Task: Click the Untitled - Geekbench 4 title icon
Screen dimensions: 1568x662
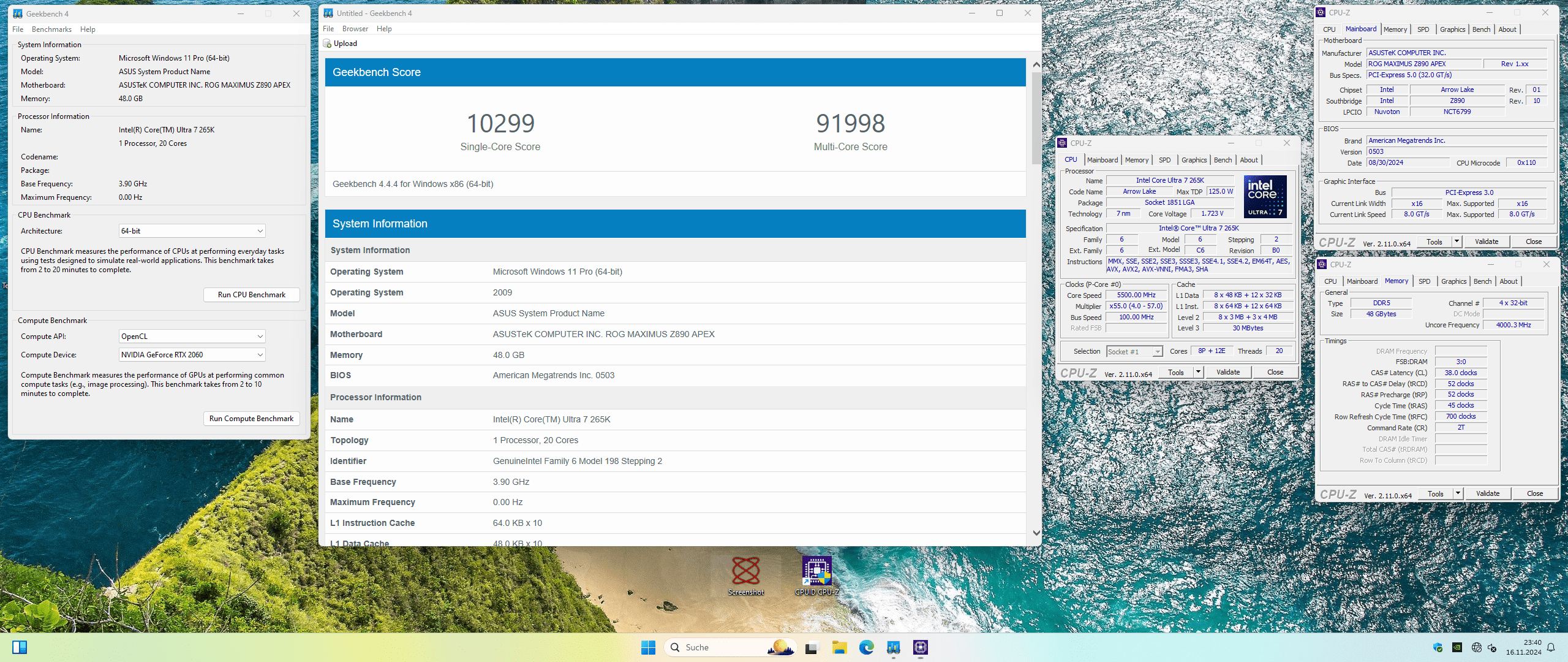Action: 328,13
